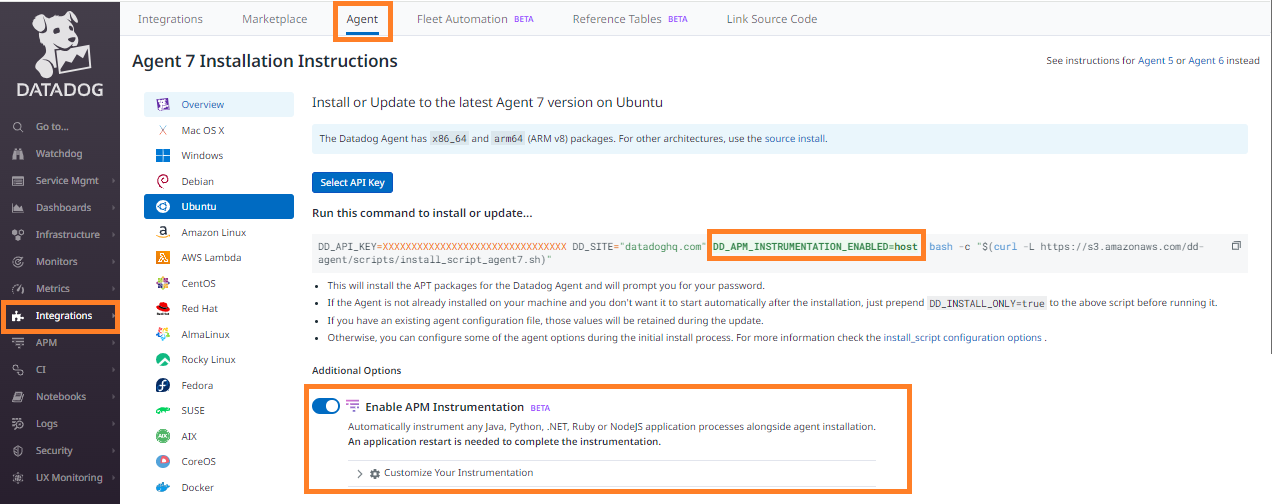This screenshot has height=504, width=1272.
Task: Click the Dashboards chart icon
Action: point(17,208)
